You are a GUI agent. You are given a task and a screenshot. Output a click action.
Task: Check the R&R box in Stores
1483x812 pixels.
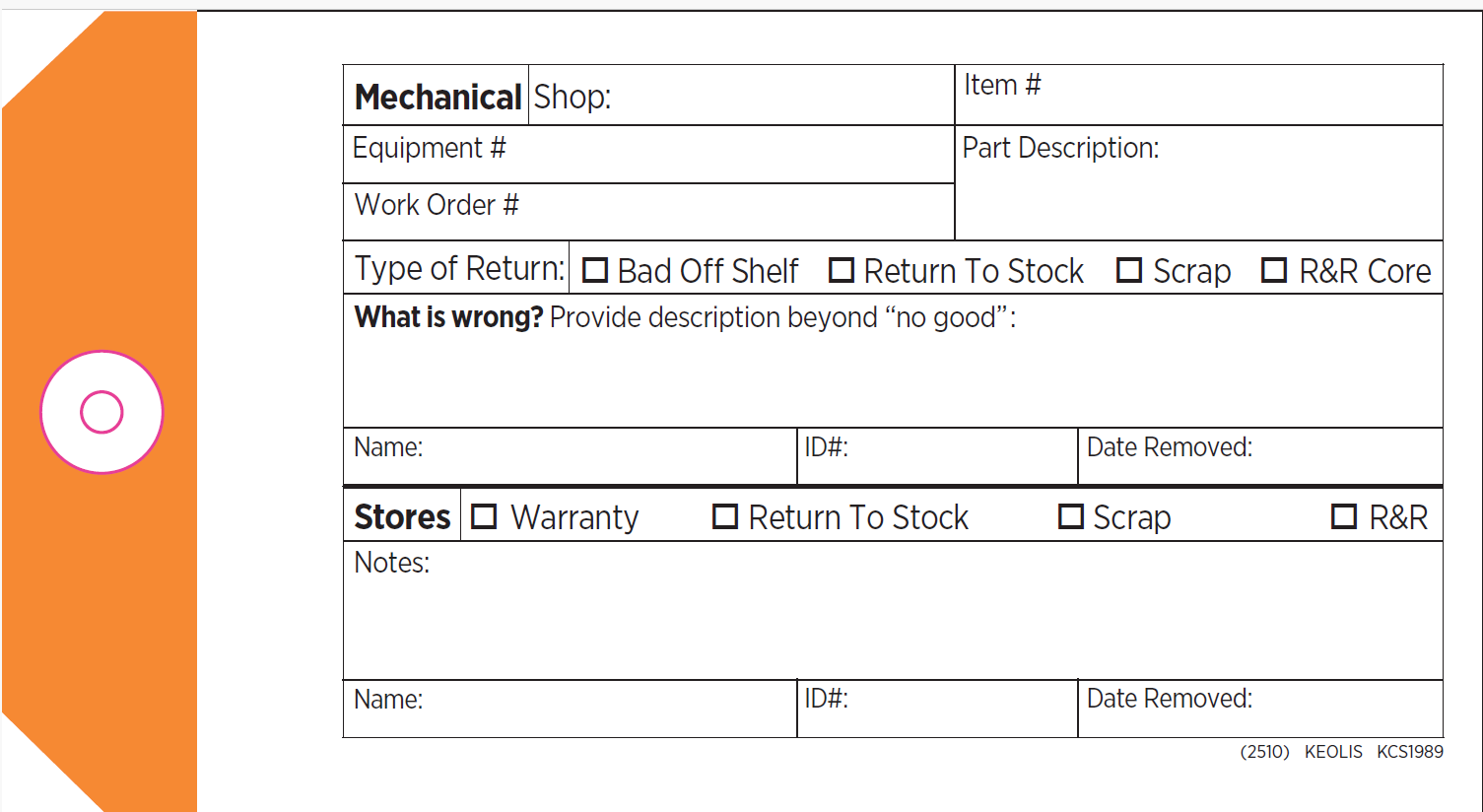[x=1344, y=516]
